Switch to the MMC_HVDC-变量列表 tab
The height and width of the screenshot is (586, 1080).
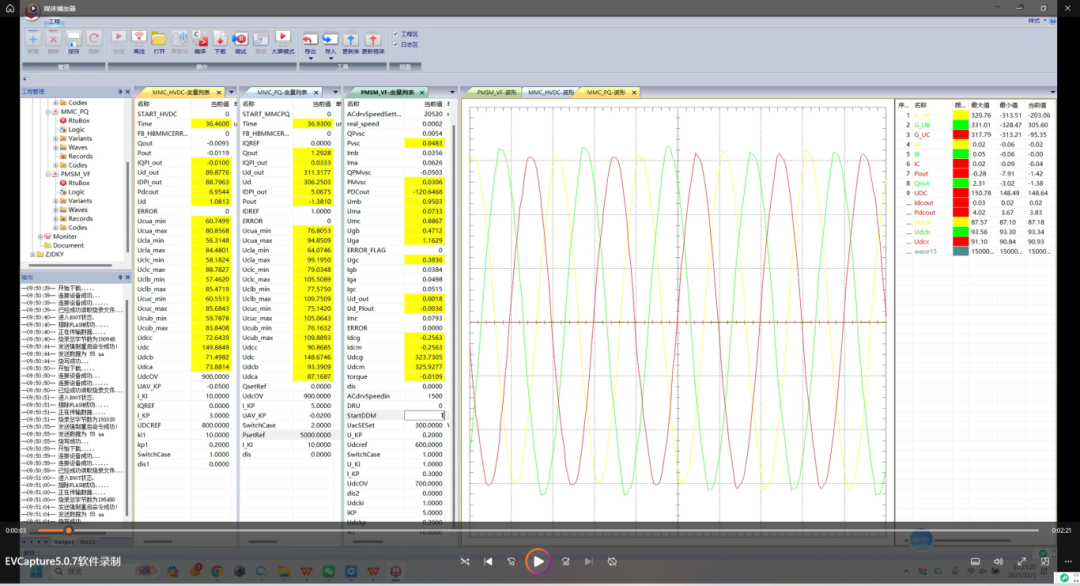pyautogui.click(x=182, y=92)
